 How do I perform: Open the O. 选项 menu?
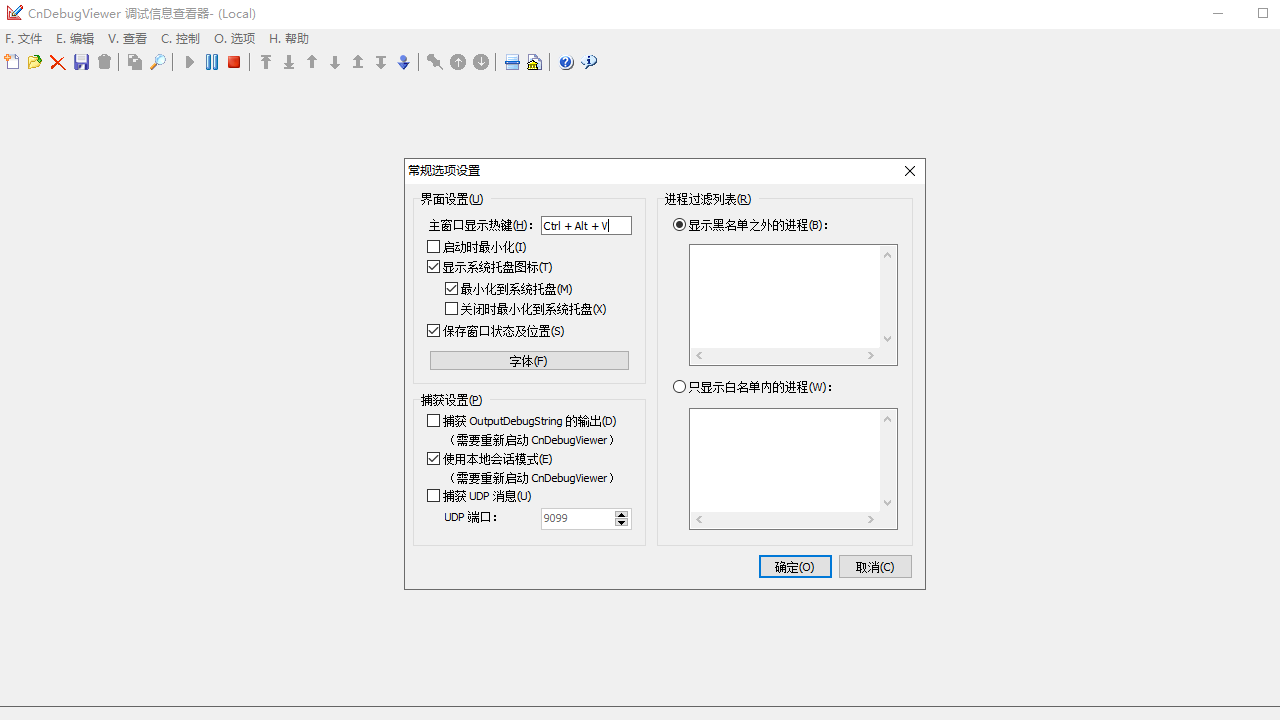235,39
